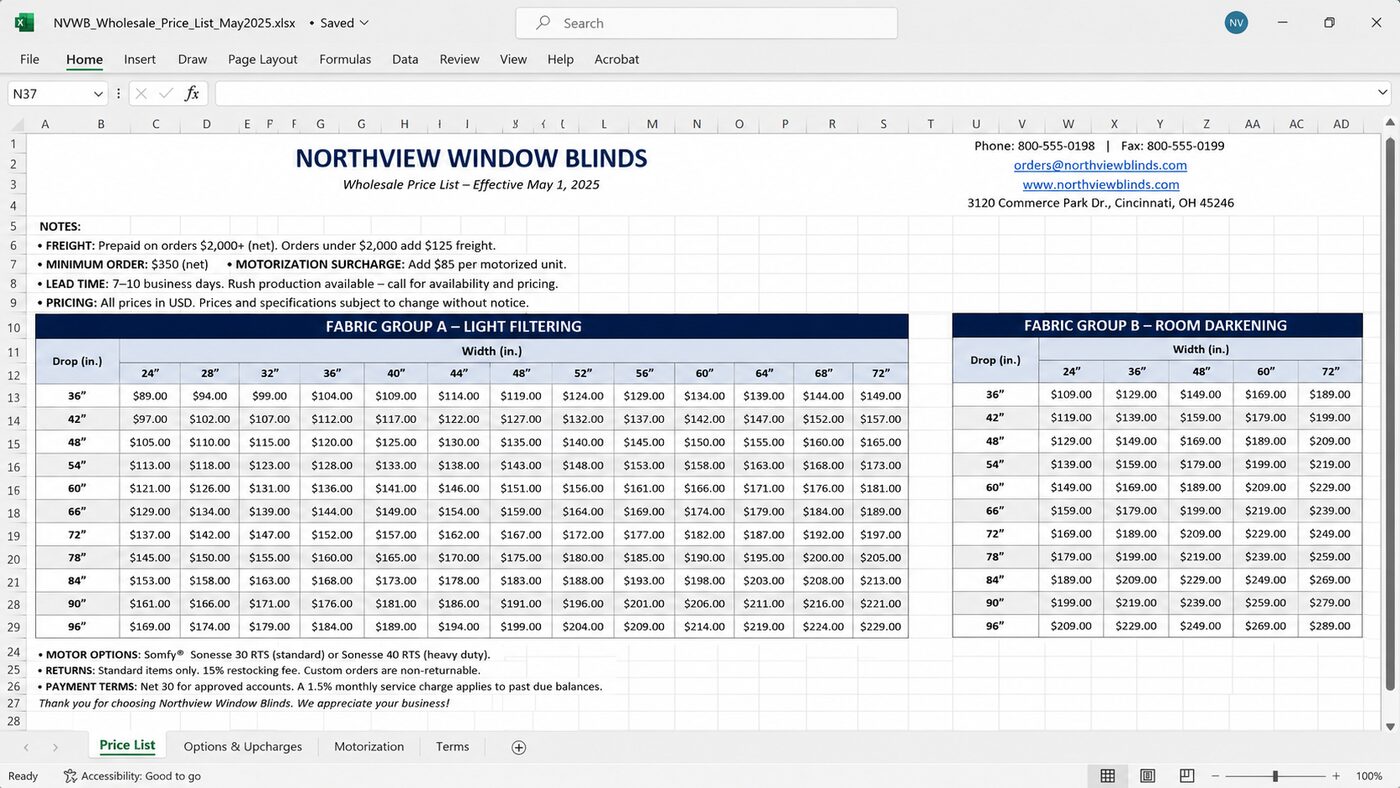Switch to Page Break Preview icon
Image resolution: width=1400 pixels, height=788 pixels.
coord(1187,776)
